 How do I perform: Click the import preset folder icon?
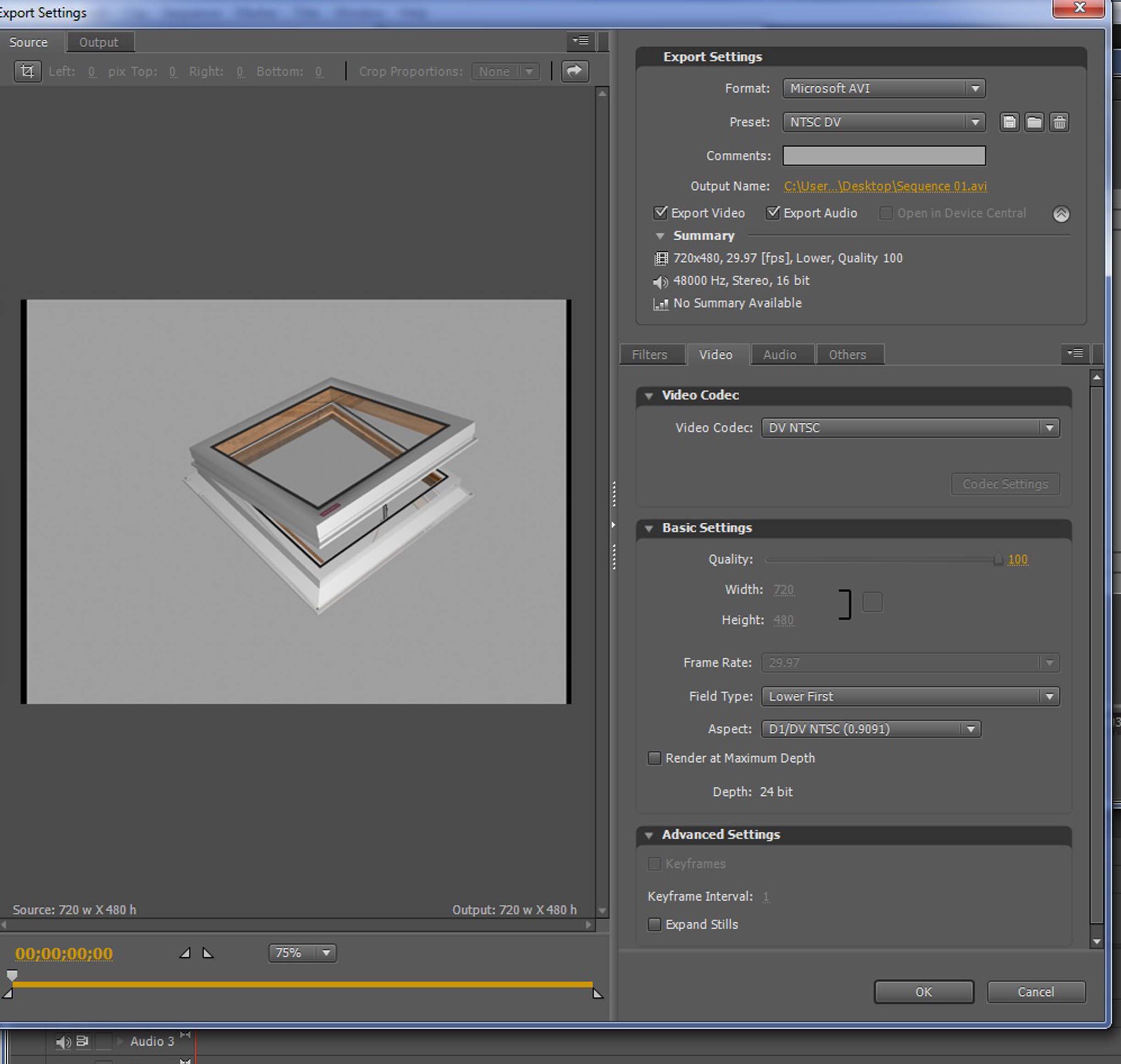point(1034,122)
